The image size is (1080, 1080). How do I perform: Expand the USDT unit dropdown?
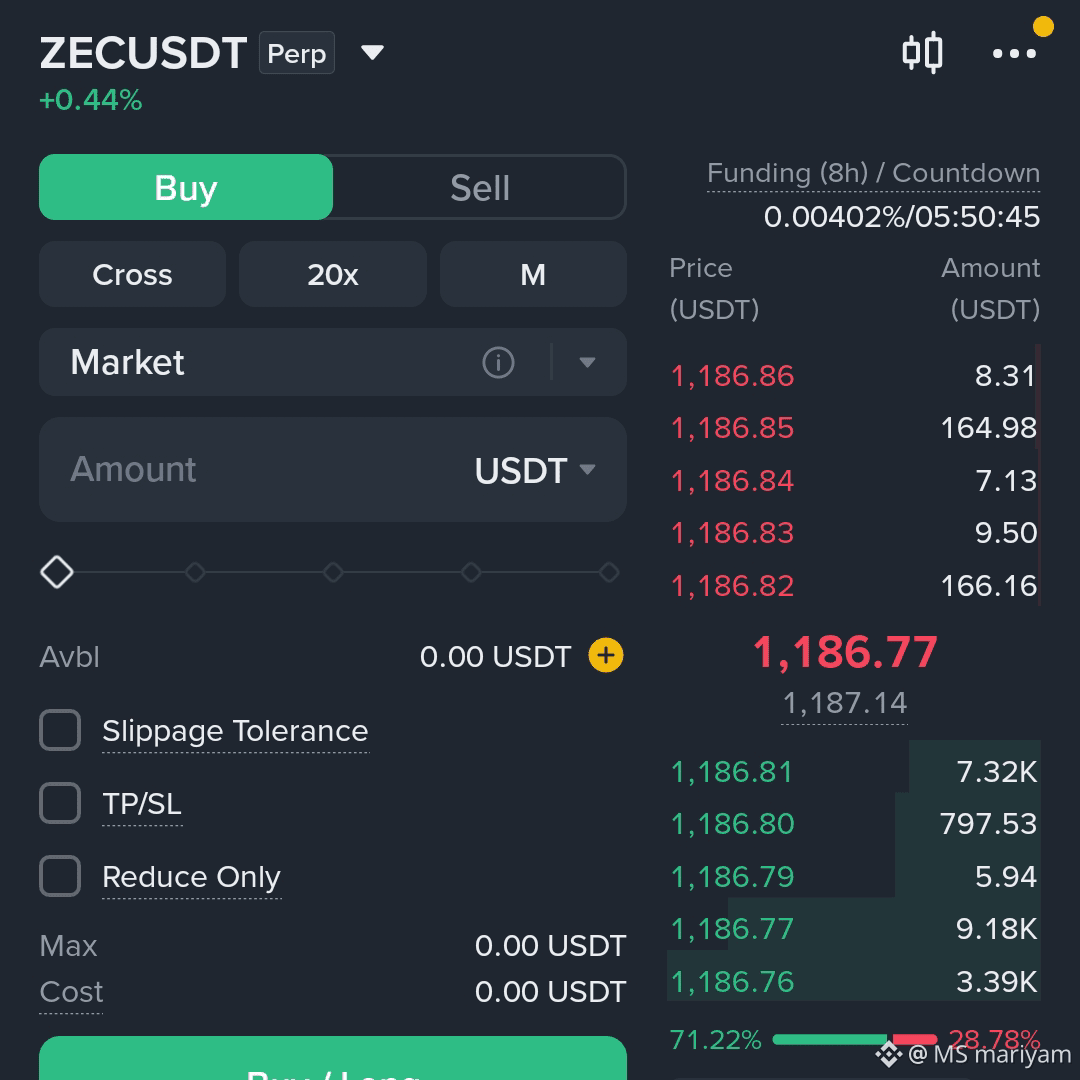(x=534, y=470)
